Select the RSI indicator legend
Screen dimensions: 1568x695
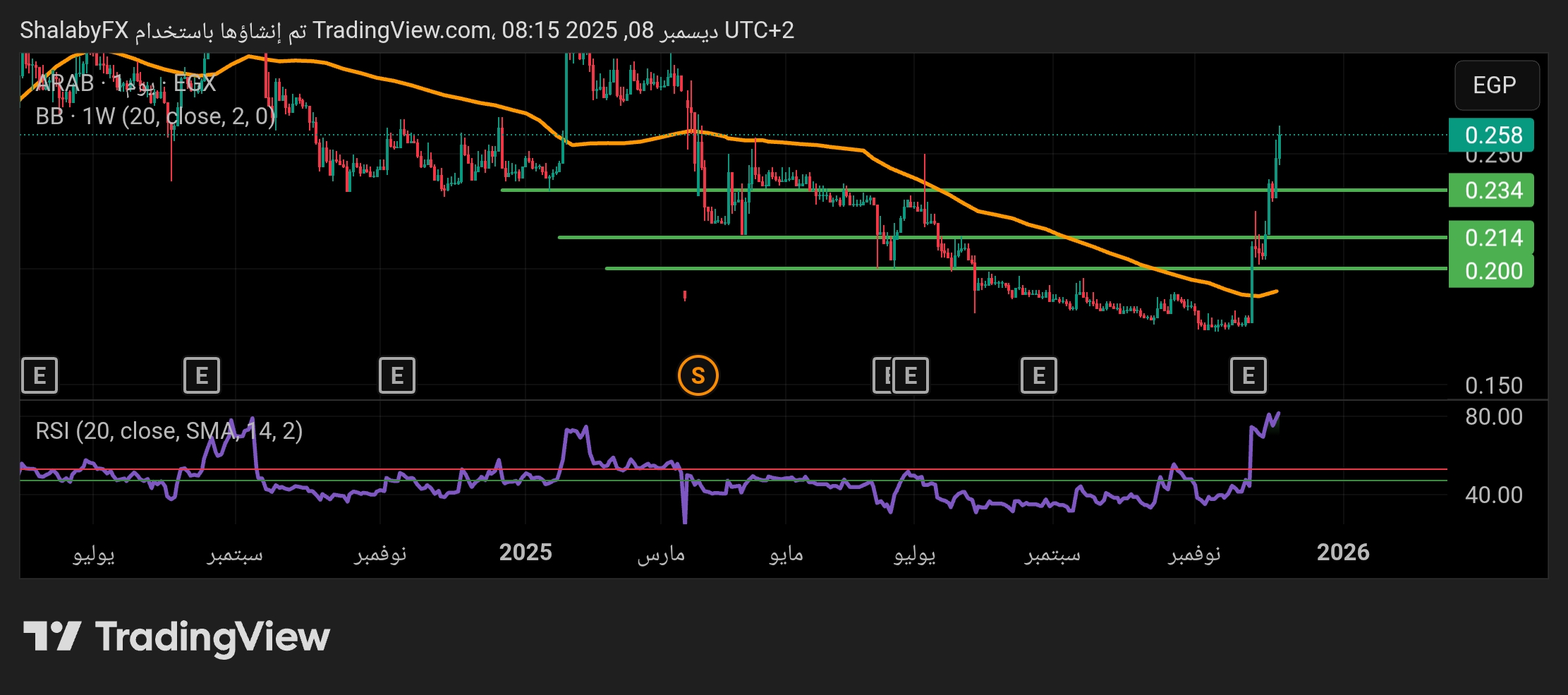pyautogui.click(x=169, y=430)
